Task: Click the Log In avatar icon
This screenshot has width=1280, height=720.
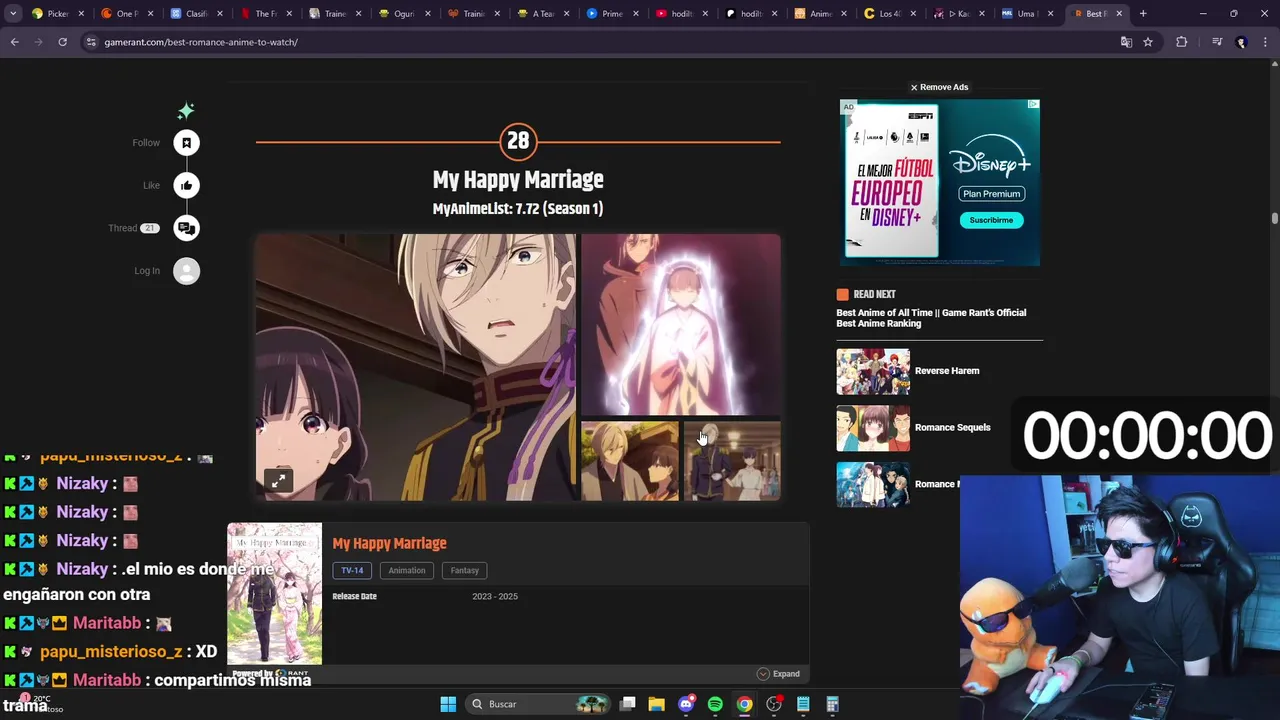Action: [x=186, y=271]
